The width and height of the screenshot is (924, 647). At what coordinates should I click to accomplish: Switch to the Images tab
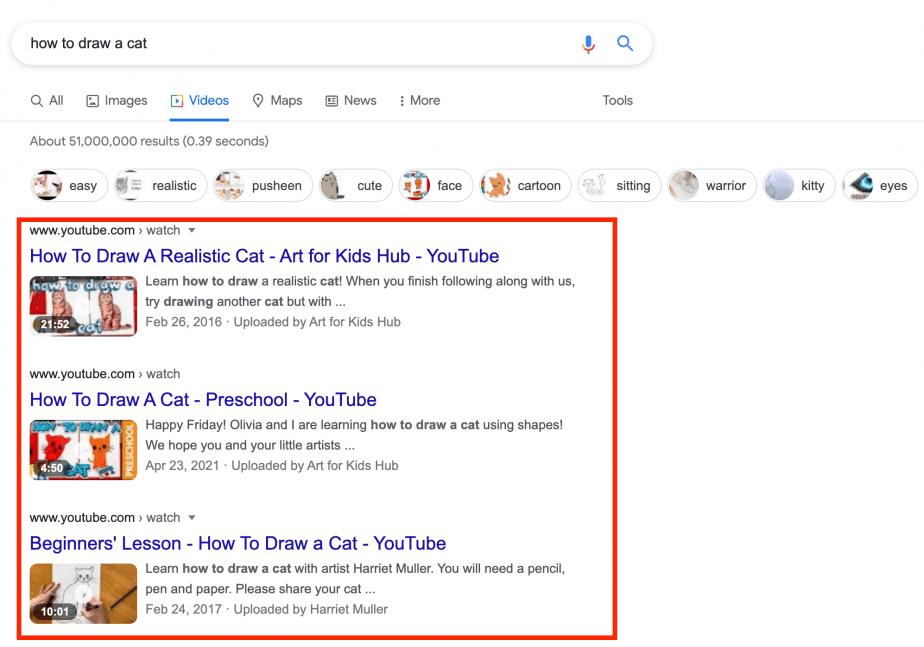pos(117,101)
